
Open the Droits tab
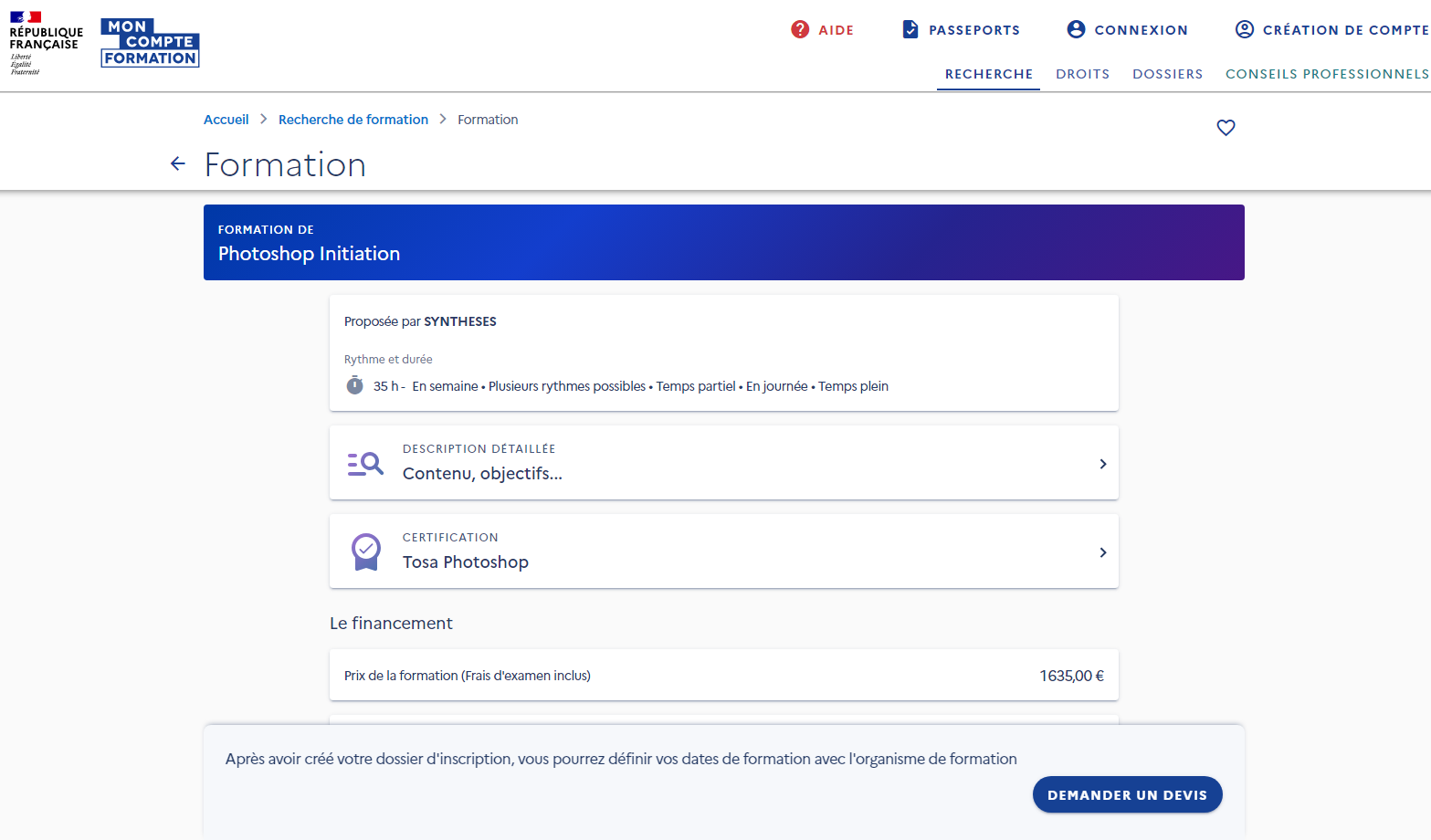click(x=1082, y=74)
